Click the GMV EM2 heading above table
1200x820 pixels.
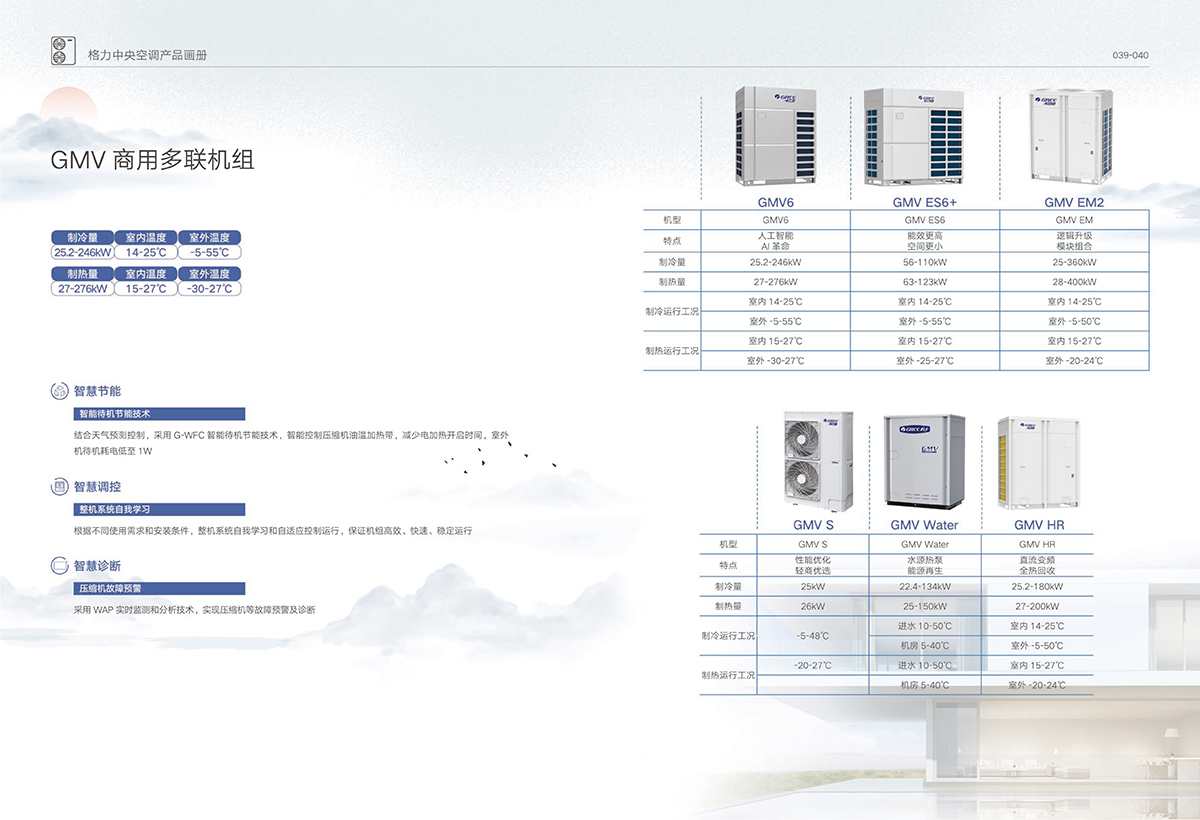tap(1074, 201)
